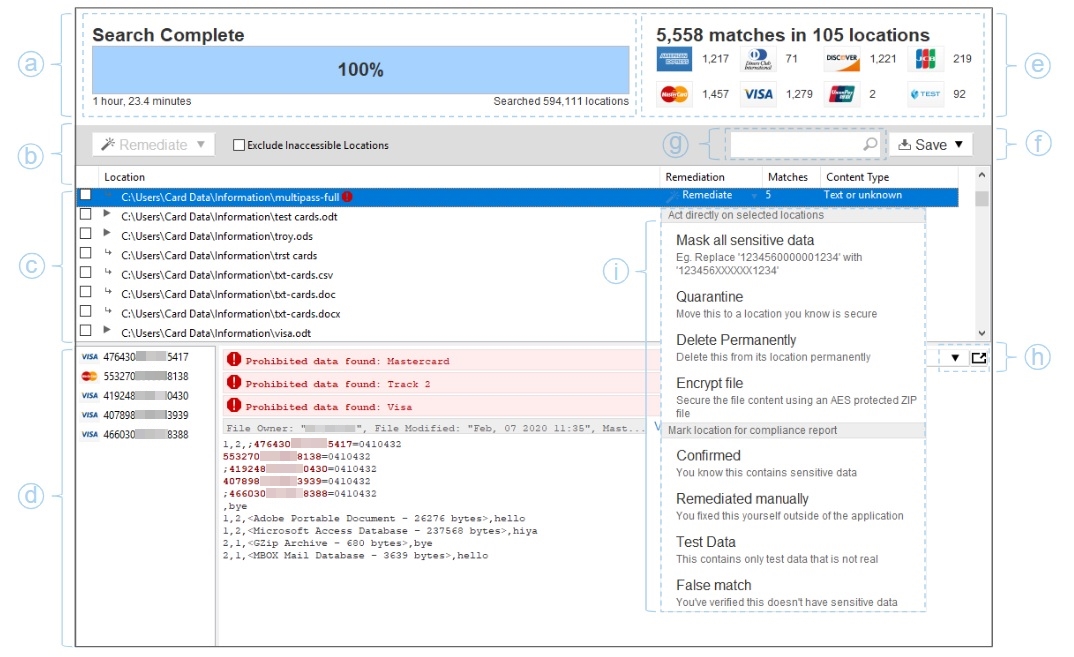Click the 100% search progress bar
Image resolution: width=1074 pixels, height=657 pixels.
360,70
